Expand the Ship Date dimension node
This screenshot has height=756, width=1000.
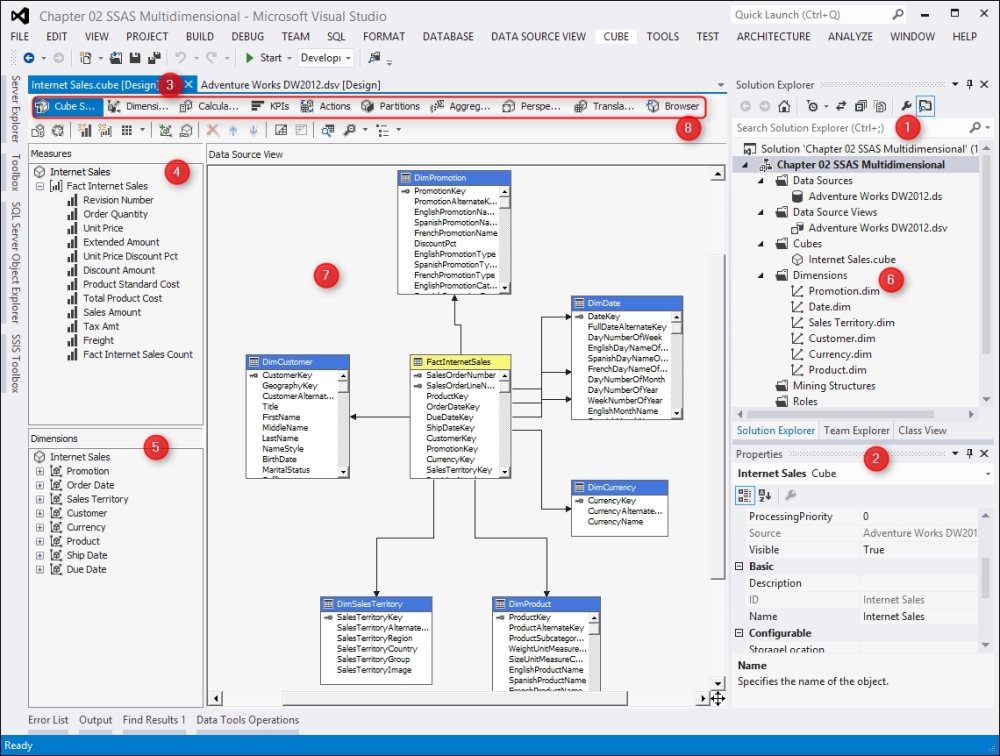click(40, 556)
